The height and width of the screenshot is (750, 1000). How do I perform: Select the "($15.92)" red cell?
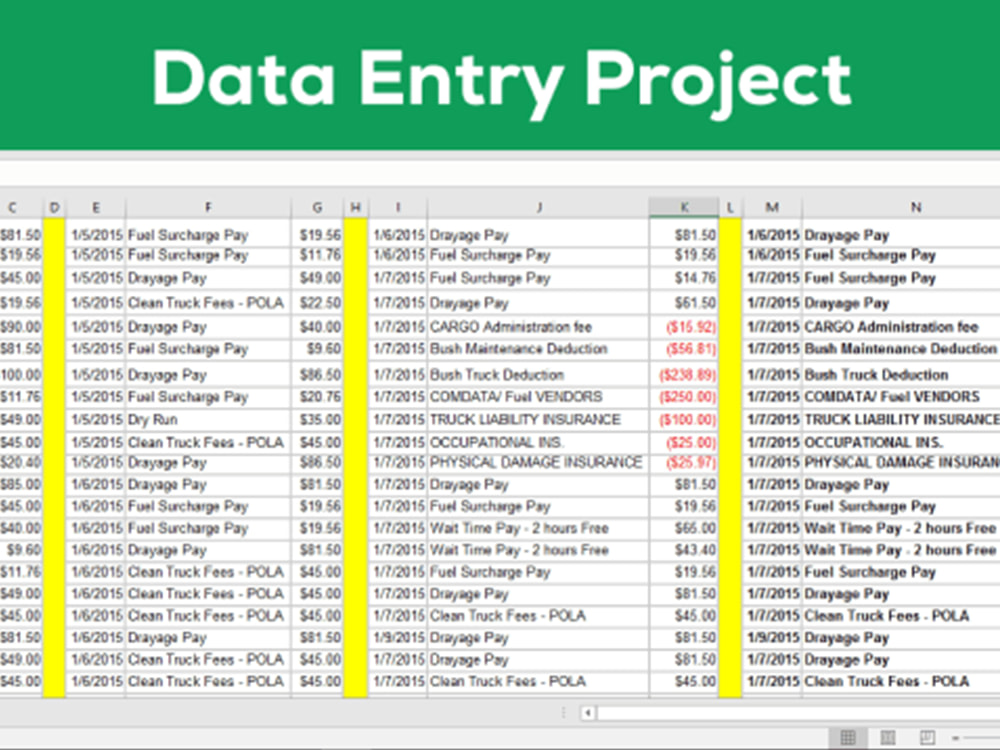pyautogui.click(x=684, y=327)
